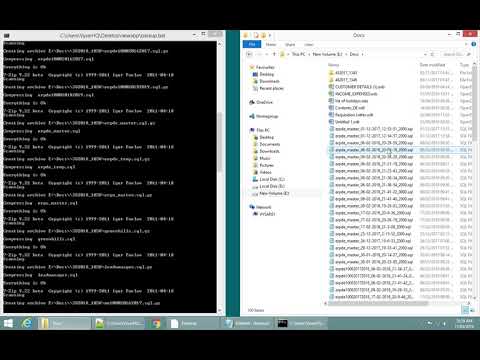The height and width of the screenshot is (360, 480).
Task: Switch to File Explorer taskbar button
Action: click(64, 323)
